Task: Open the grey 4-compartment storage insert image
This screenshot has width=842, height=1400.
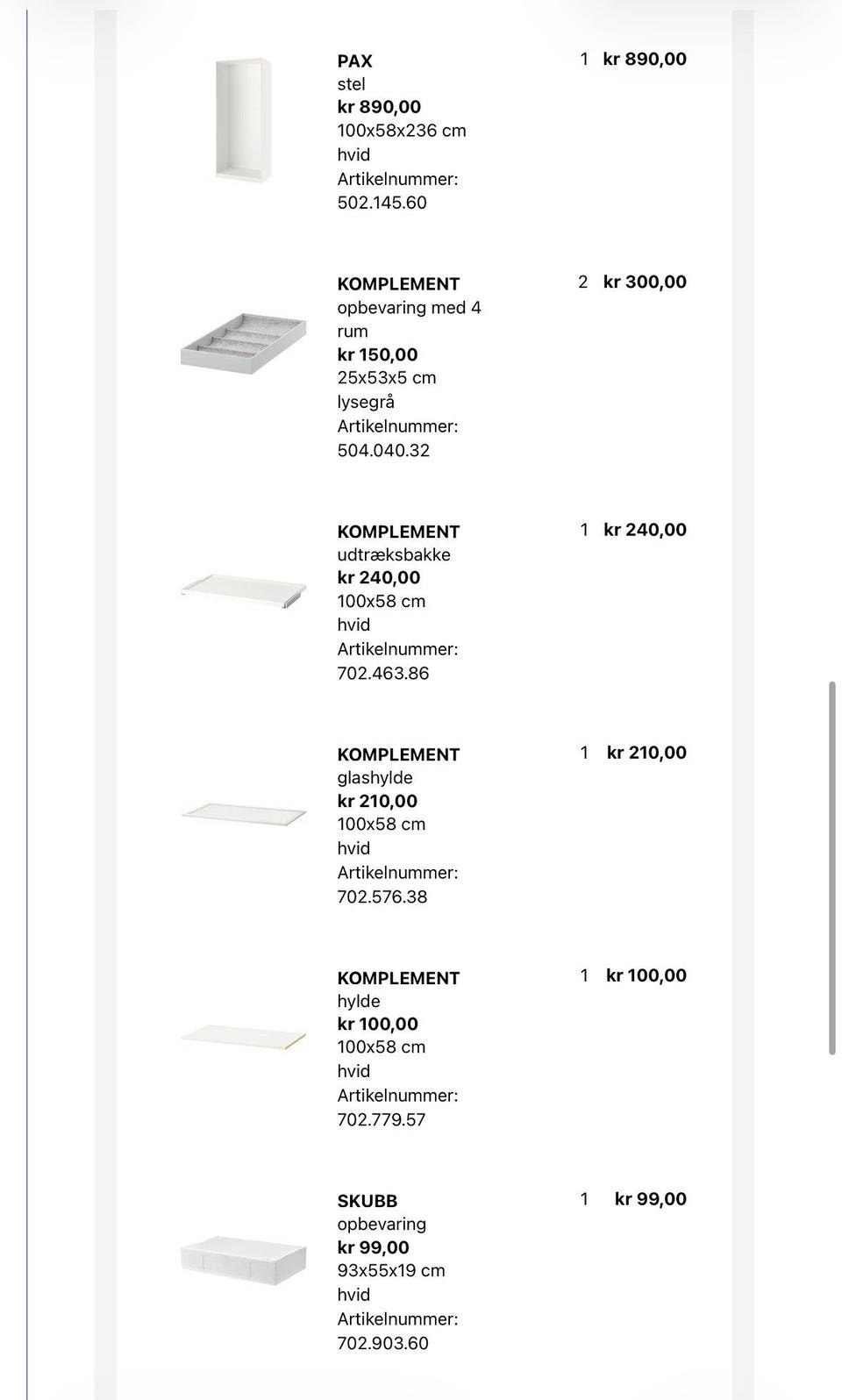Action: tap(244, 341)
